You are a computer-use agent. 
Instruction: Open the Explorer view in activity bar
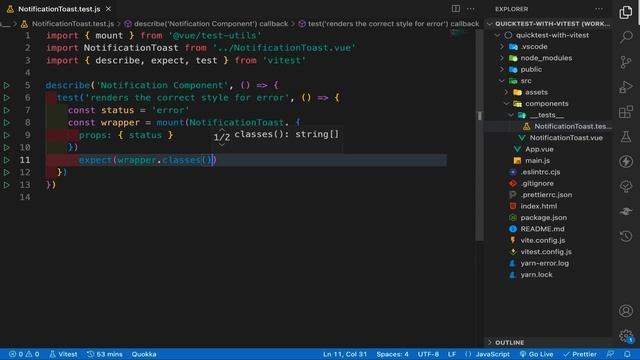click(626, 12)
